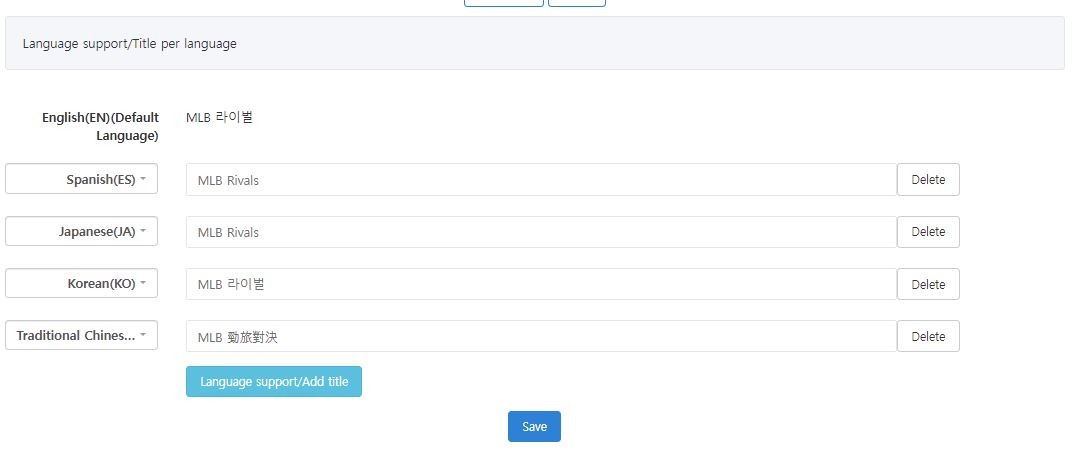1072x454 pixels.
Task: Expand the Traditional Chinese language dropdown
Action: point(81,336)
